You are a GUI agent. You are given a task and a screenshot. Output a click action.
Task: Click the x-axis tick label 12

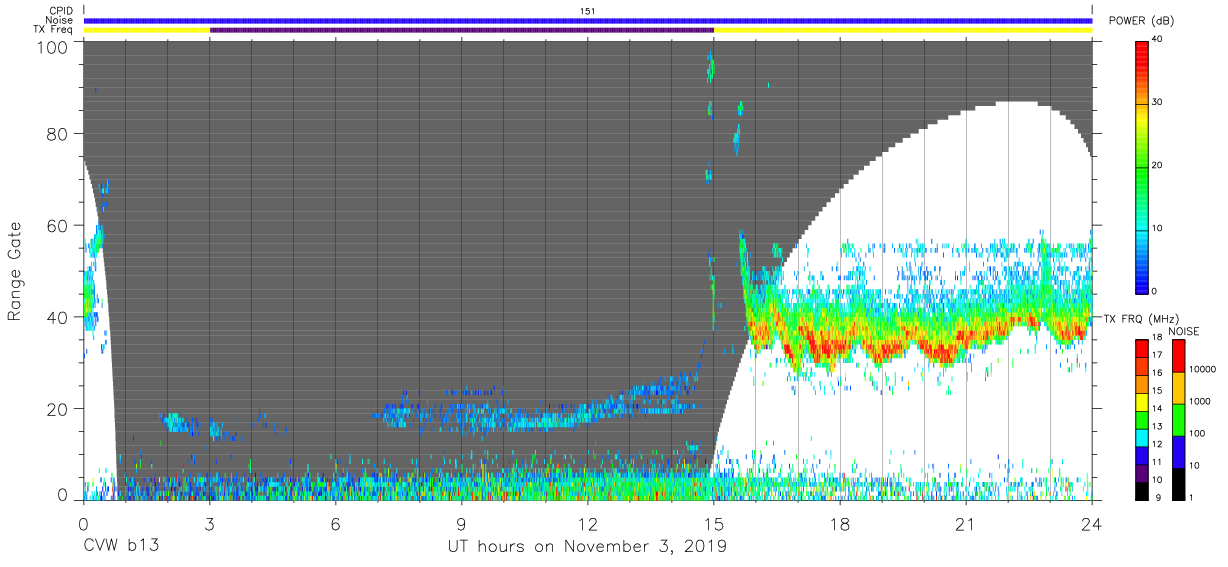[587, 523]
